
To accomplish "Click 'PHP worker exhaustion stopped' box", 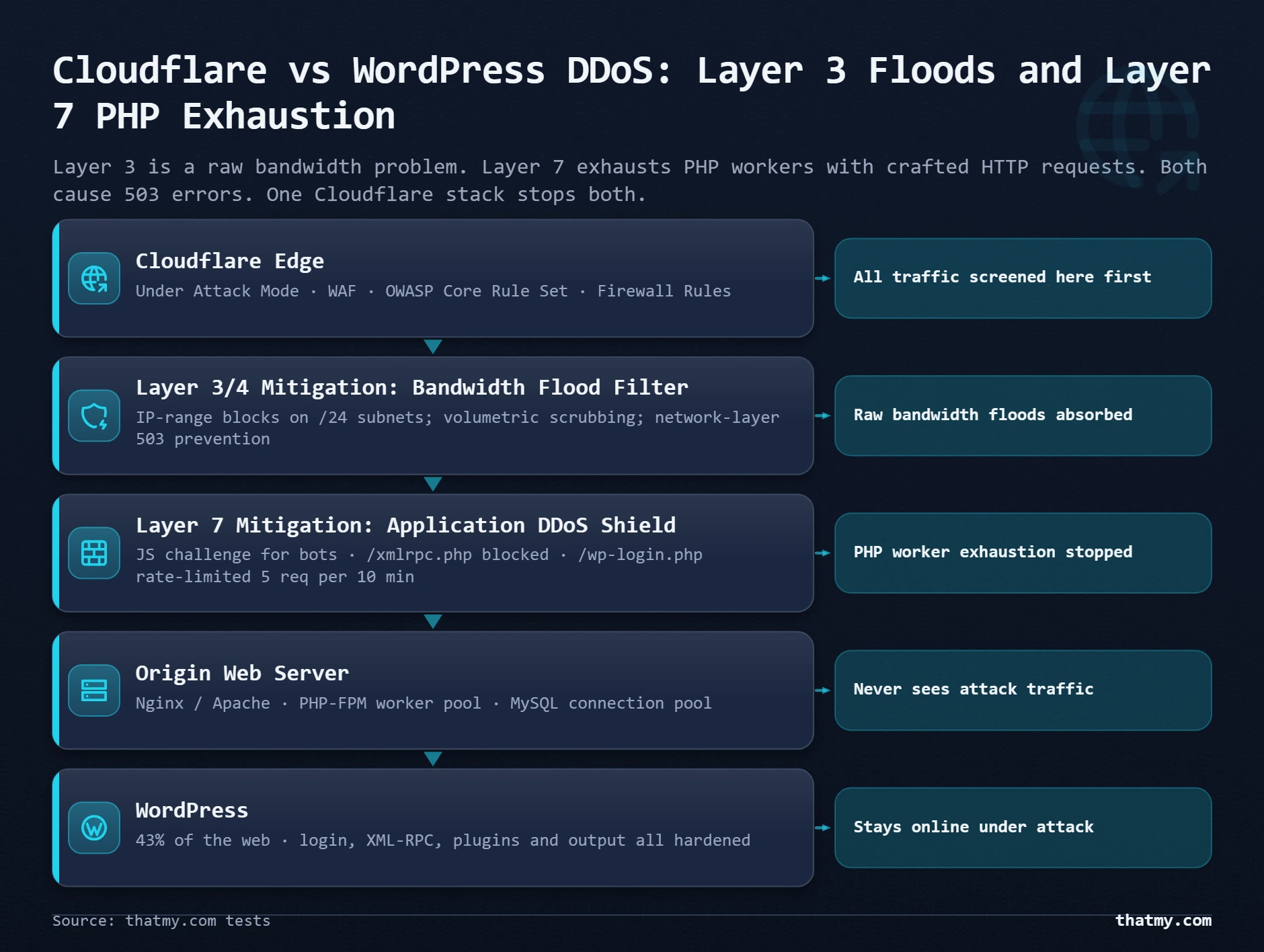I will 1023,553.
